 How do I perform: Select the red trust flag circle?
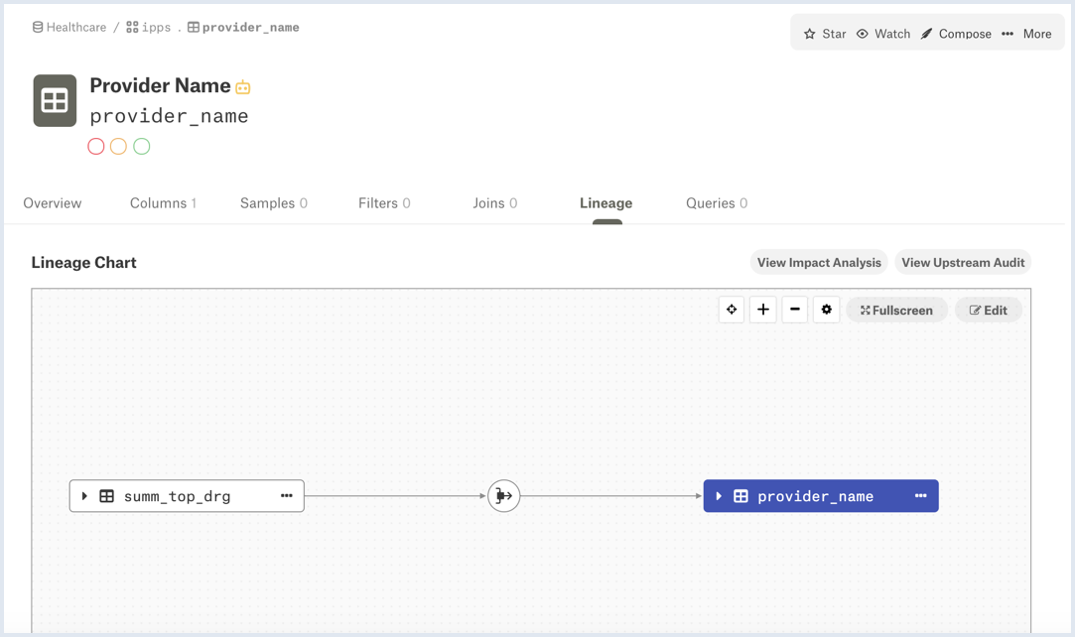(96, 146)
